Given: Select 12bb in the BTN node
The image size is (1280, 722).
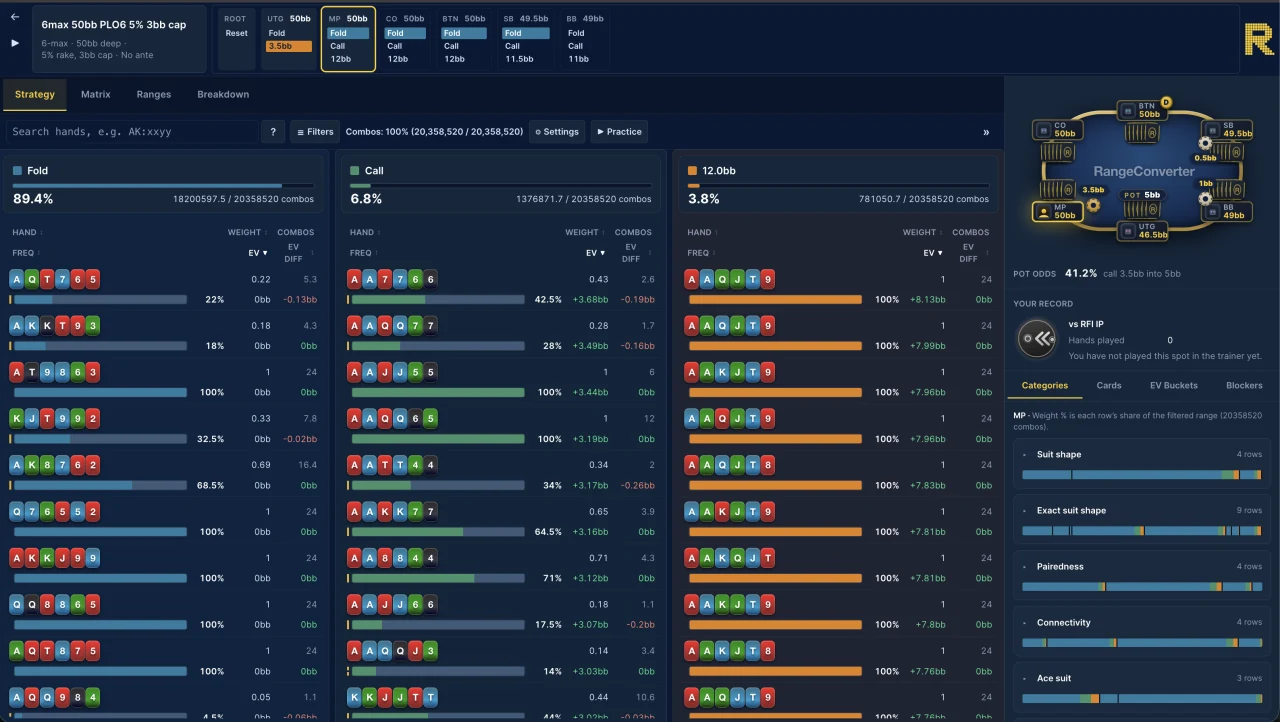Looking at the screenshot, I should (x=462, y=59).
